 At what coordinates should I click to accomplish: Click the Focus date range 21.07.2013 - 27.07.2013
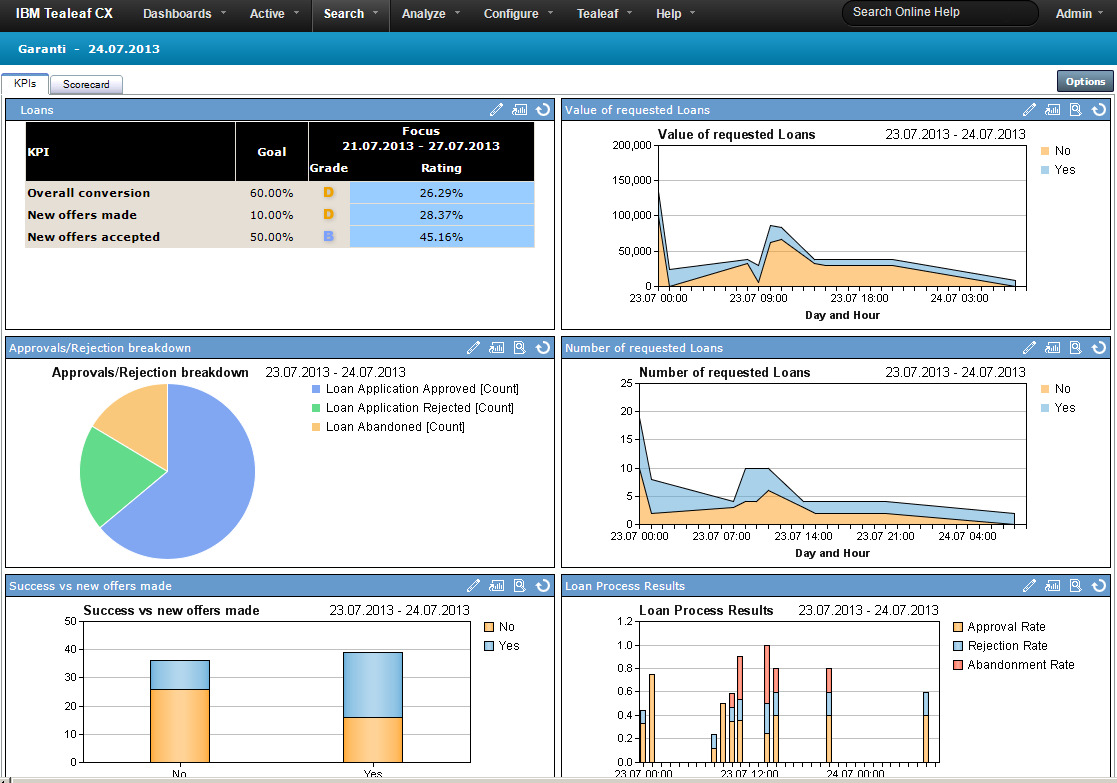point(421,146)
